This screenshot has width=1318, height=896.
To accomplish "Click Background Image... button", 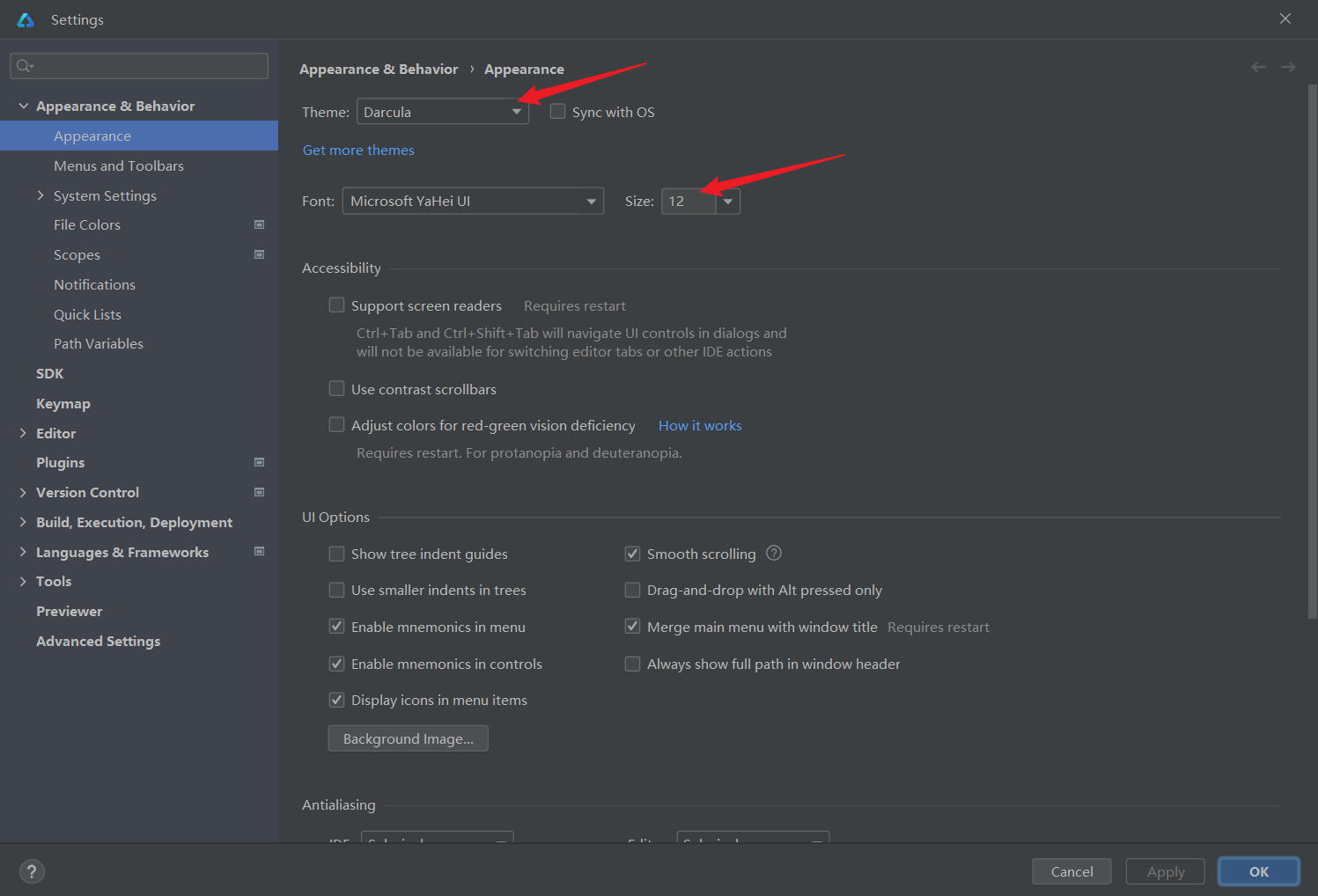I will (409, 738).
